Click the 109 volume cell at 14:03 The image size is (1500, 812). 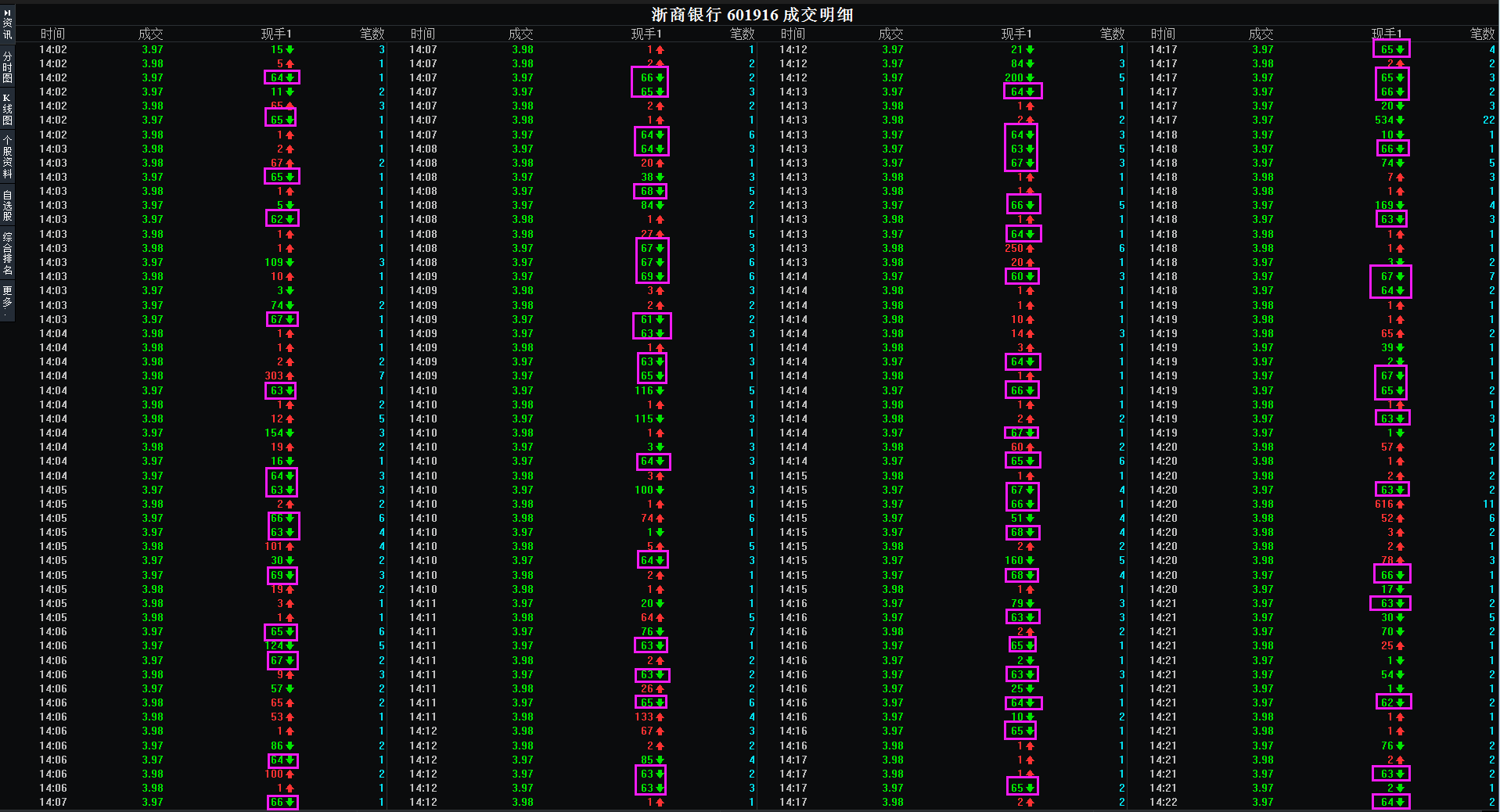[279, 262]
